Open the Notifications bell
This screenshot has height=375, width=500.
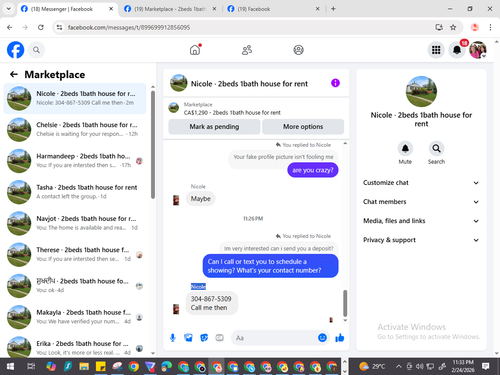coord(457,50)
